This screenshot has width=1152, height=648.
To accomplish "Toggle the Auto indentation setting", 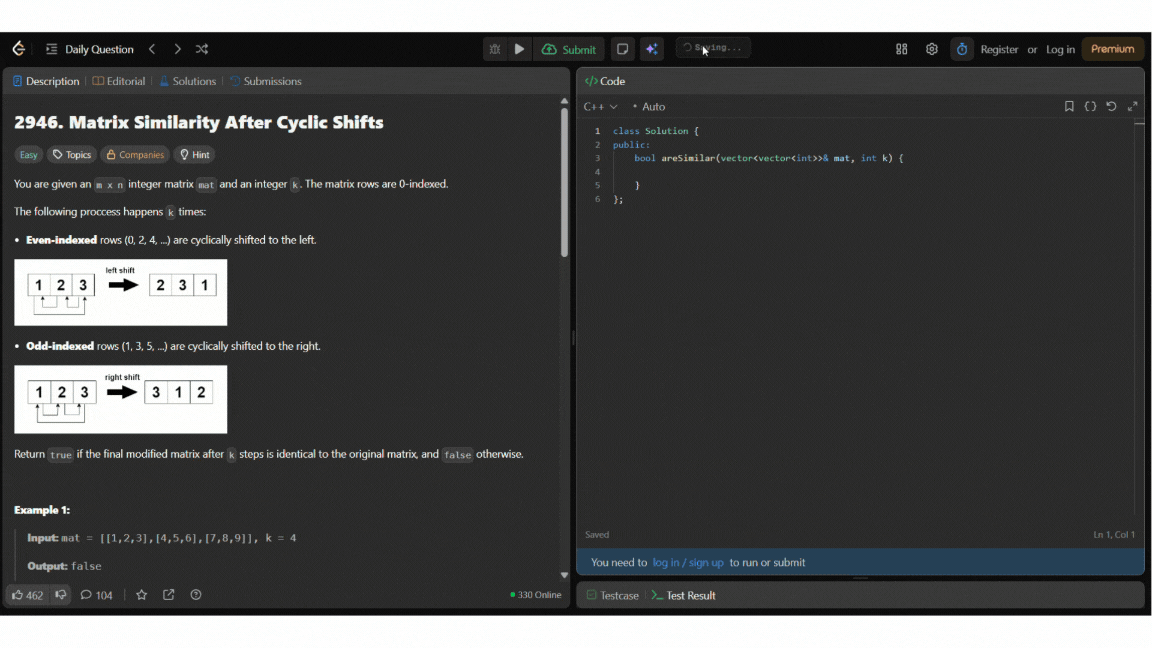I will [x=649, y=107].
